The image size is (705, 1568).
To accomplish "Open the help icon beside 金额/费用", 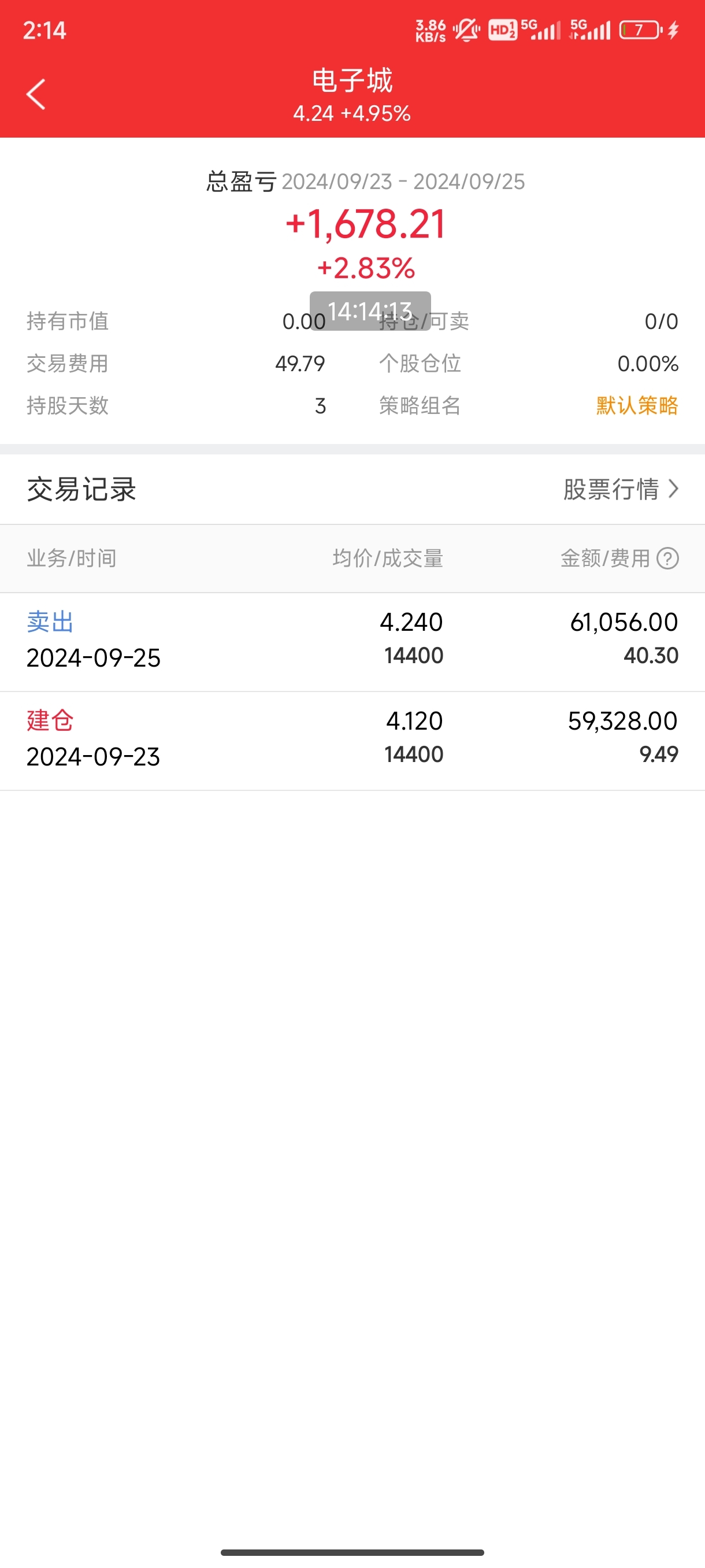I will point(667,558).
